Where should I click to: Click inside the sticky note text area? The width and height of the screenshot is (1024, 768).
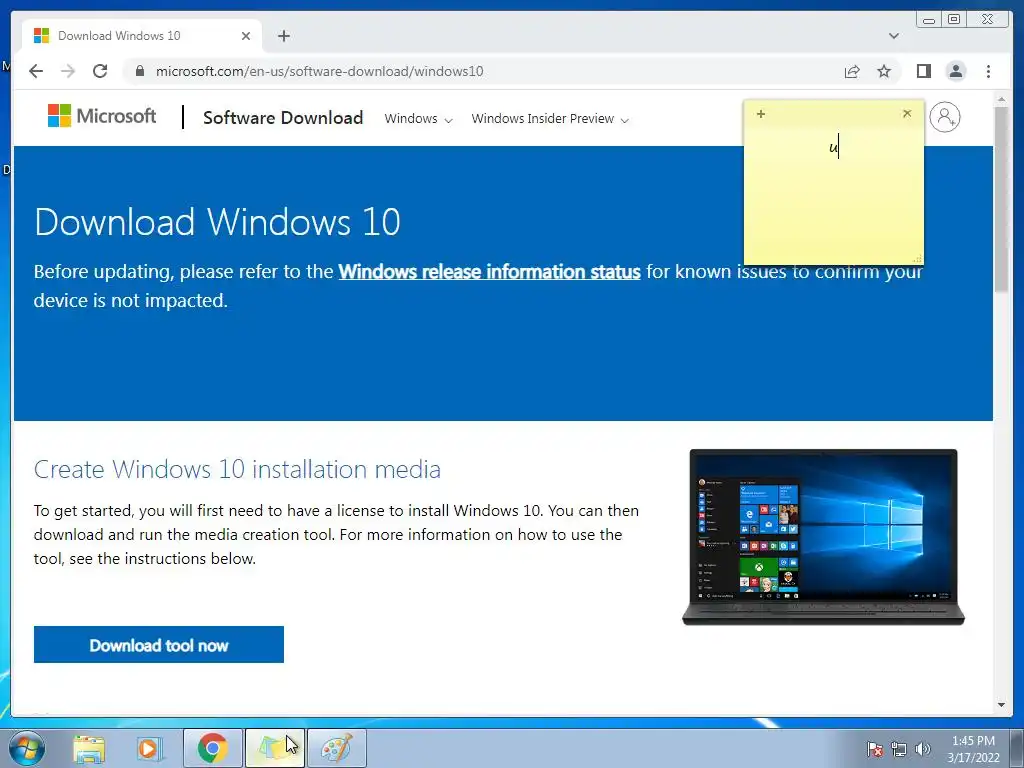(833, 194)
